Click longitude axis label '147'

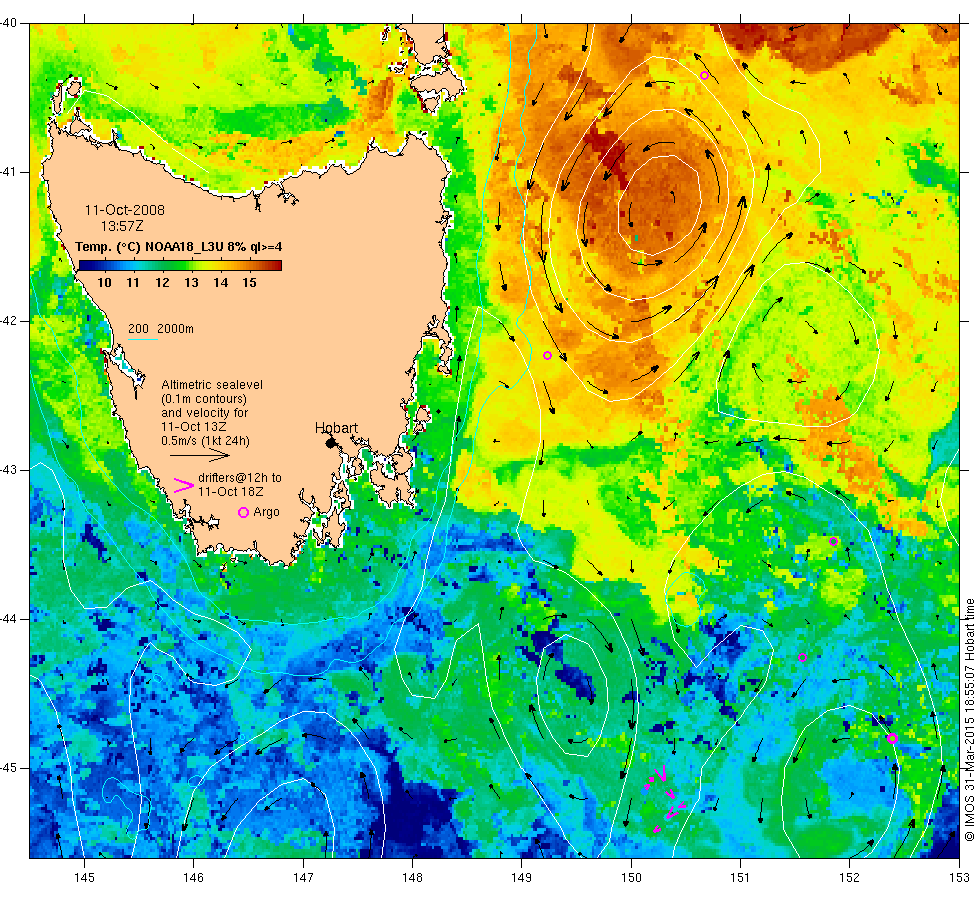click(x=303, y=878)
